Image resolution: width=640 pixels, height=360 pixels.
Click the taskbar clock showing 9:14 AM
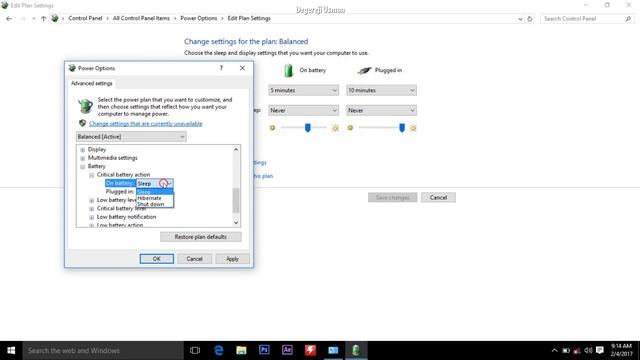621,350
